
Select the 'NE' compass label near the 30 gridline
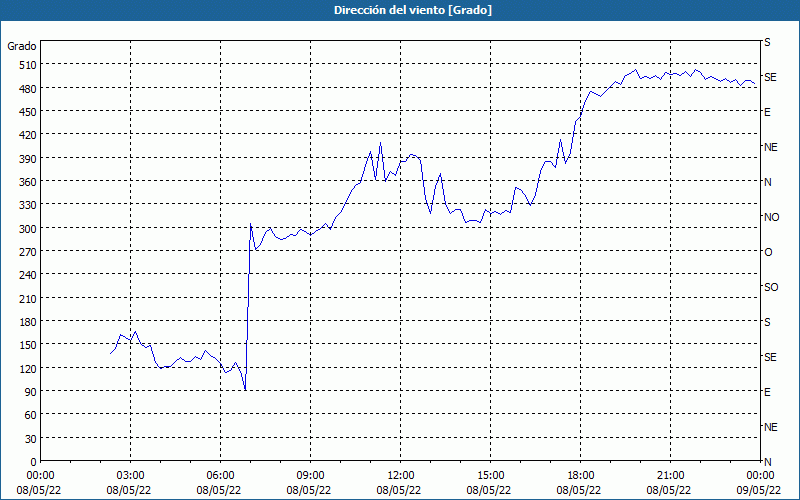point(771,427)
